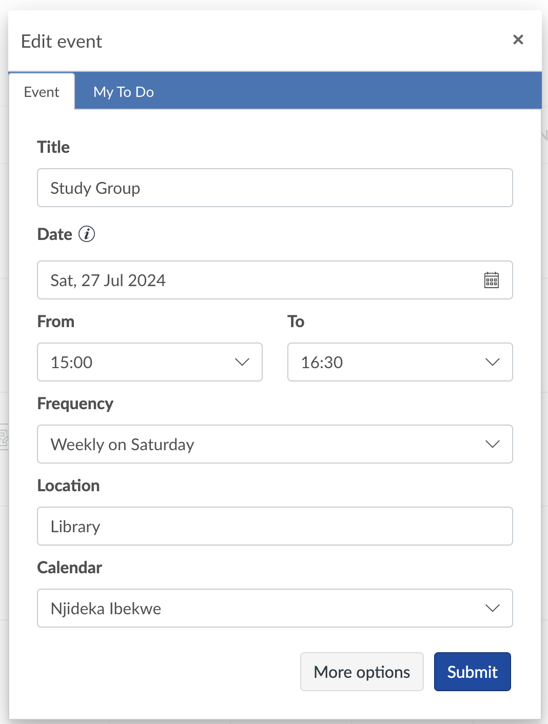
Task: Open the To time 16:30 dropdown
Action: coord(400,362)
